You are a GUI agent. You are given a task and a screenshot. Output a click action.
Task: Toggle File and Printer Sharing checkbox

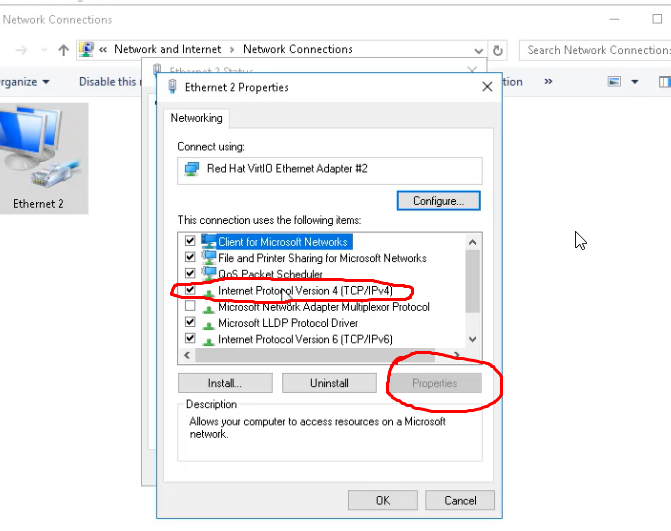click(190, 257)
